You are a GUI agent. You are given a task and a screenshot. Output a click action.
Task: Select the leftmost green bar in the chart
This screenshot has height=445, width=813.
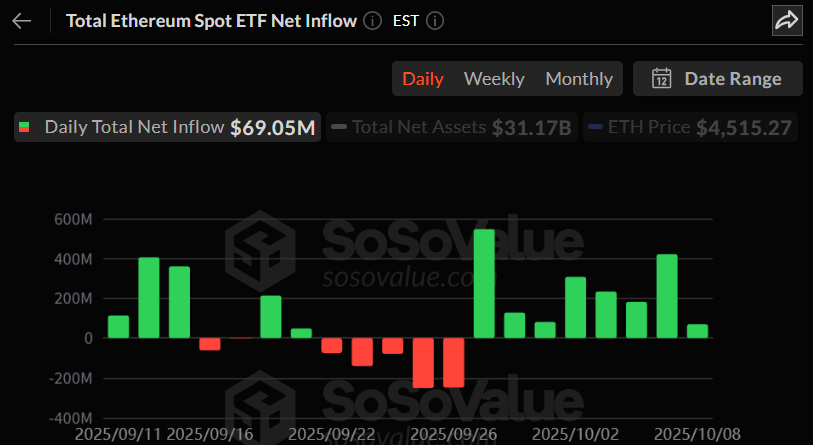[118, 327]
